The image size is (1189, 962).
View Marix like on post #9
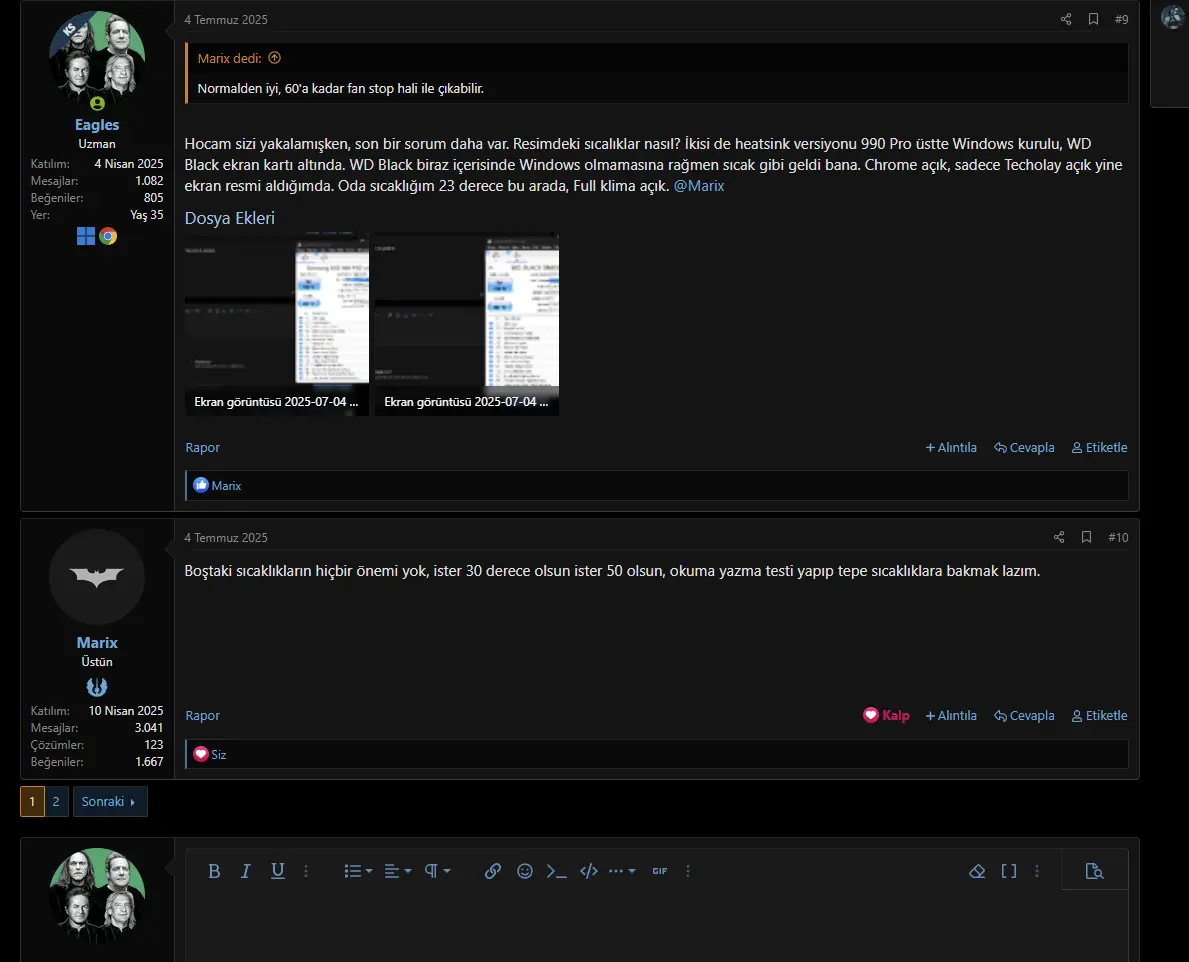(x=226, y=485)
